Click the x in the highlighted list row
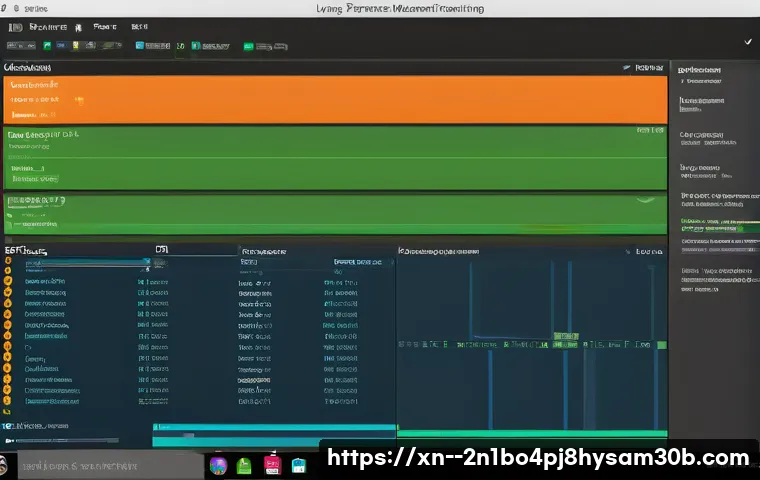Viewport: 760px width, 480px height. (146, 261)
